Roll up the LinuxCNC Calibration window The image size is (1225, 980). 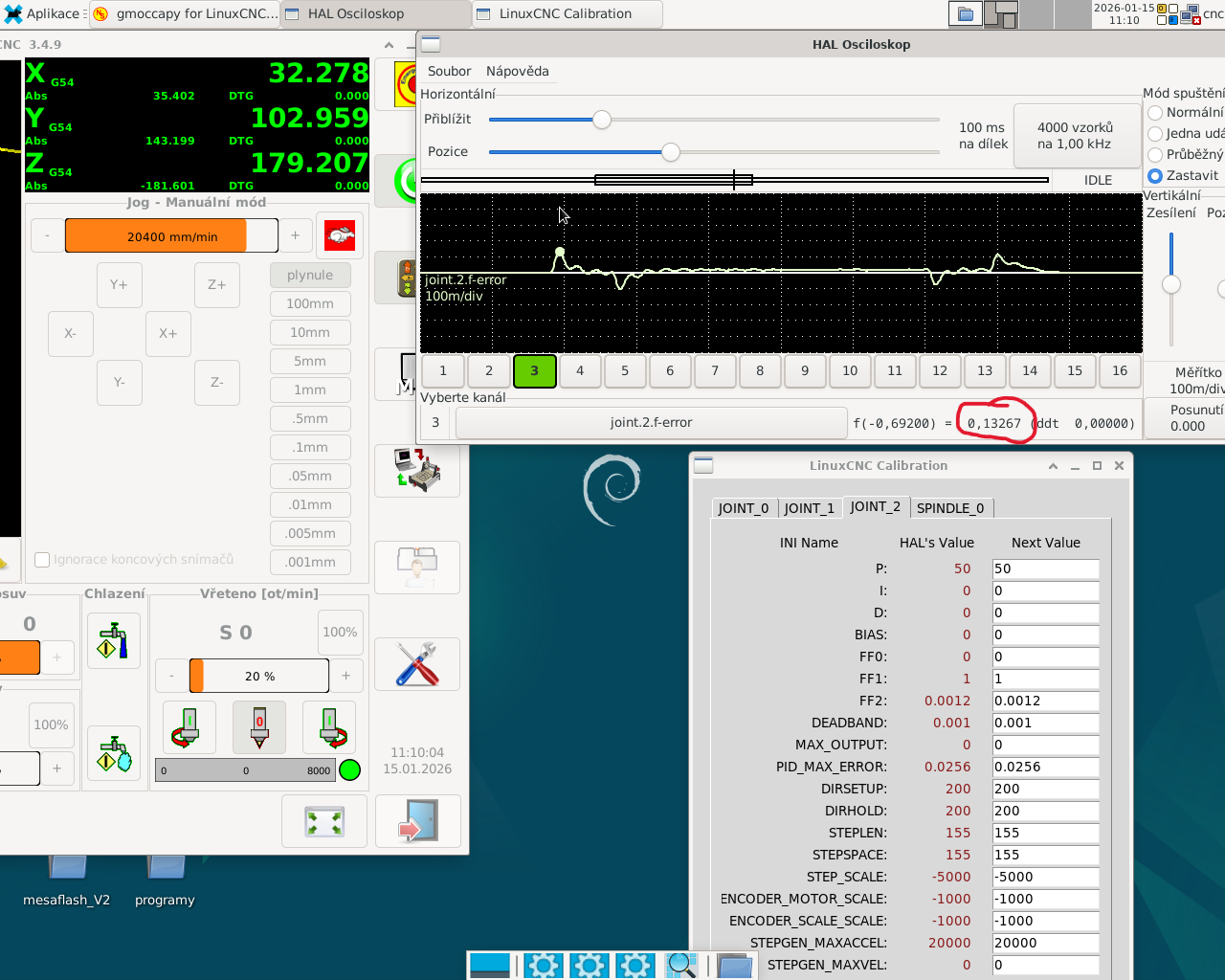pos(1053,466)
